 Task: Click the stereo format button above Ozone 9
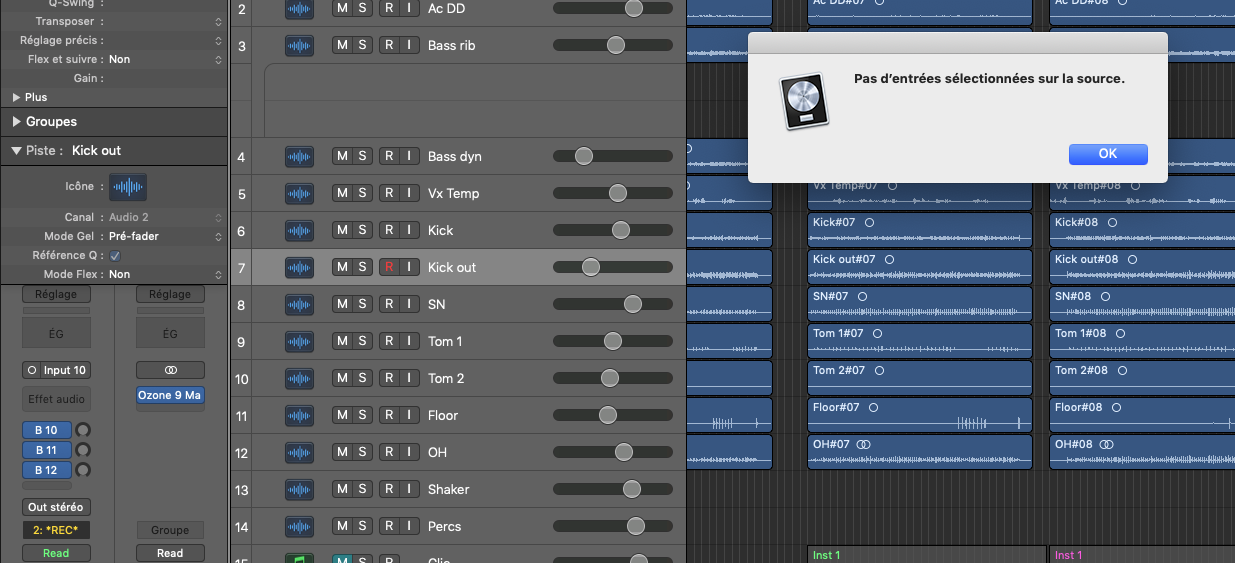[x=170, y=370]
